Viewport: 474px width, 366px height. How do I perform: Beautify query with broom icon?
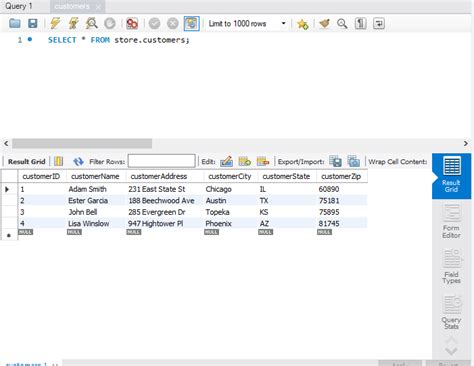click(324, 23)
